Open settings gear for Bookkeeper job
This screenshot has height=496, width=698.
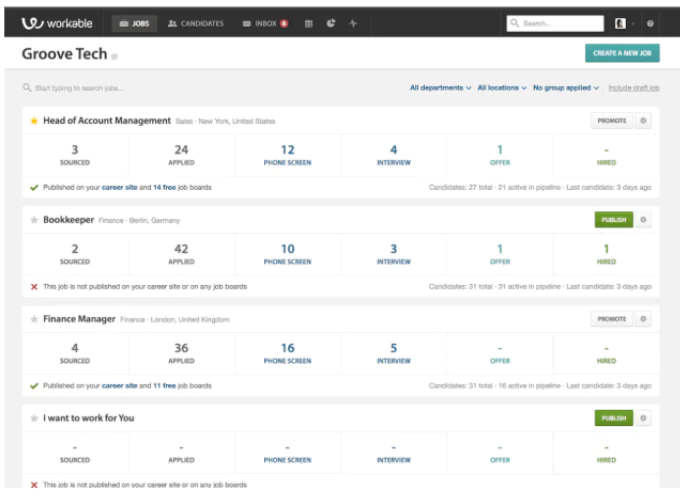(x=643, y=220)
